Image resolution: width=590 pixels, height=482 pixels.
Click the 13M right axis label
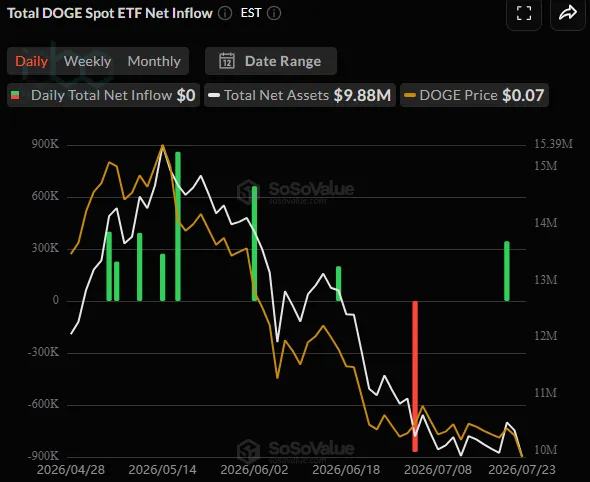(x=546, y=280)
